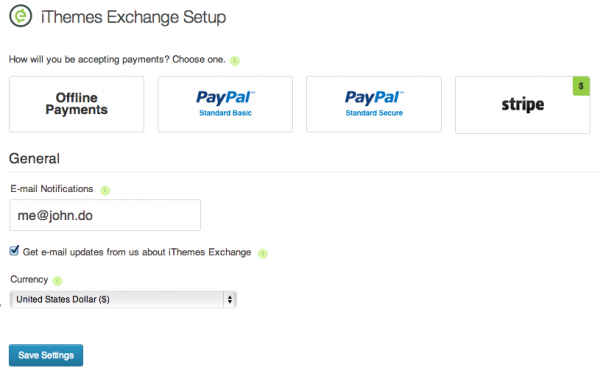Screen dimensions: 600x376
Task: Show E-mail Notifications info tooltip
Action: pyautogui.click(x=105, y=190)
